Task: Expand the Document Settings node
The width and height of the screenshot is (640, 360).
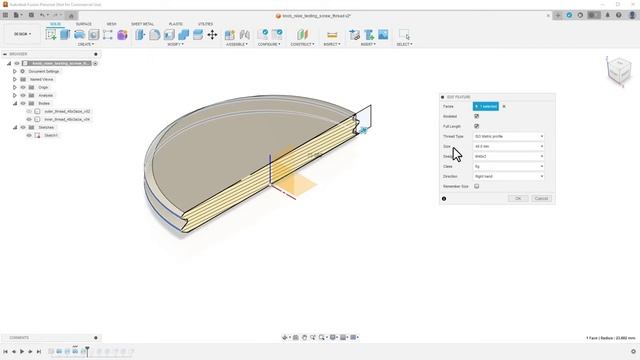Action: point(15,71)
